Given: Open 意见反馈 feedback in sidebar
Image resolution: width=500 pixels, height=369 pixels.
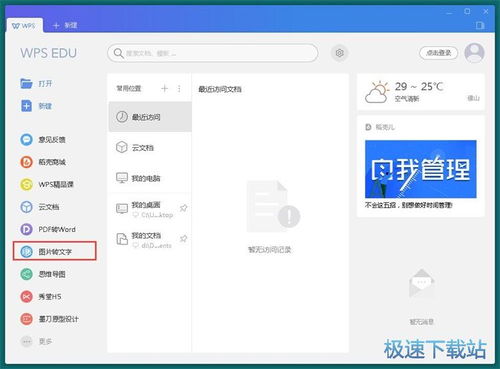Looking at the screenshot, I should coord(43,140).
